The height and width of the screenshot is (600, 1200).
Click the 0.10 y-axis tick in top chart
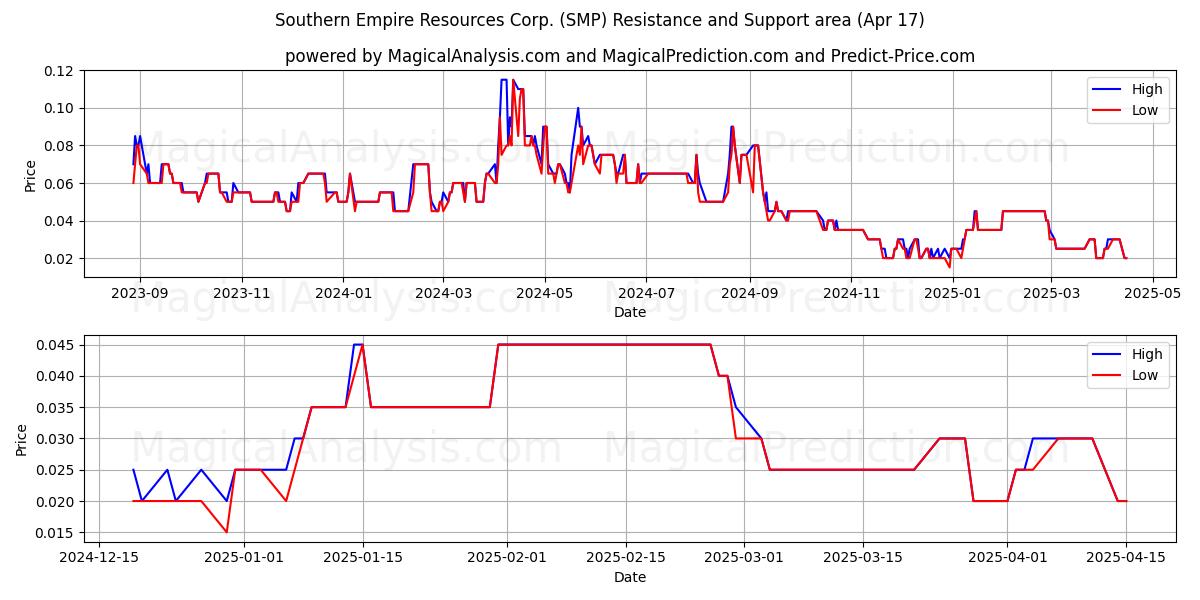click(x=59, y=108)
